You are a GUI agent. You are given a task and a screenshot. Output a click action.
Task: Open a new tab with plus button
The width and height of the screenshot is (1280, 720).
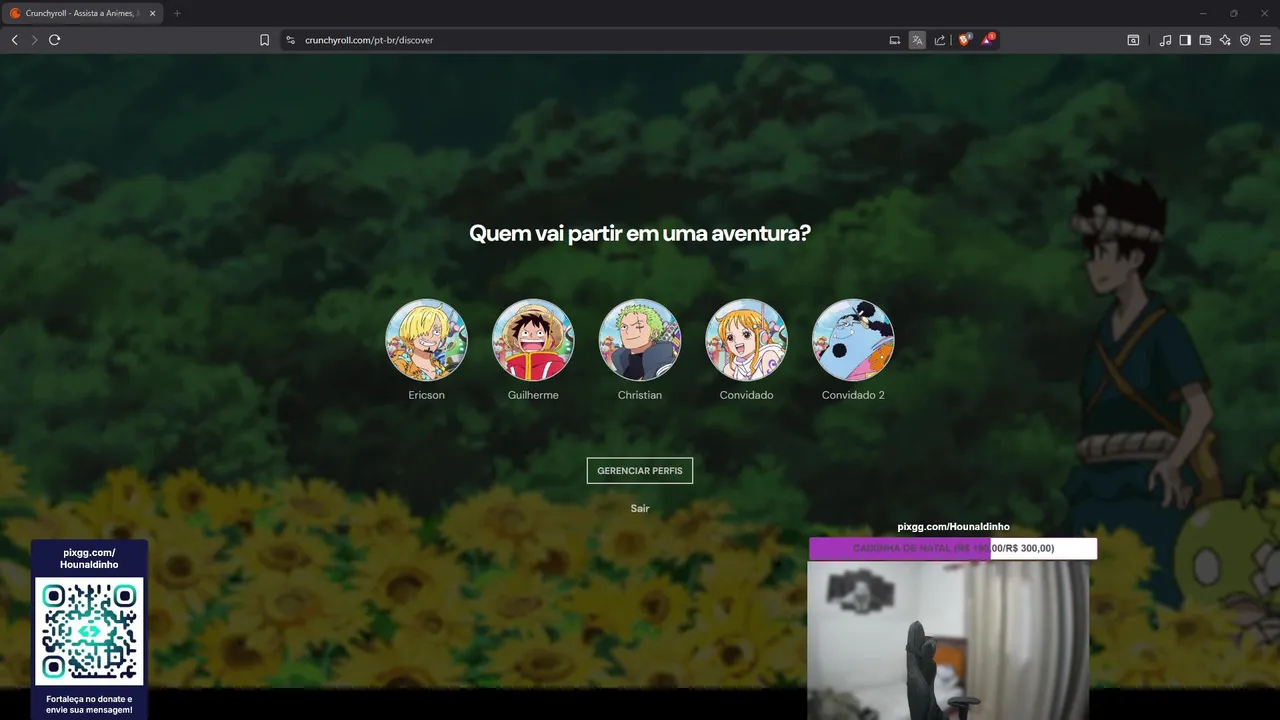click(x=177, y=13)
